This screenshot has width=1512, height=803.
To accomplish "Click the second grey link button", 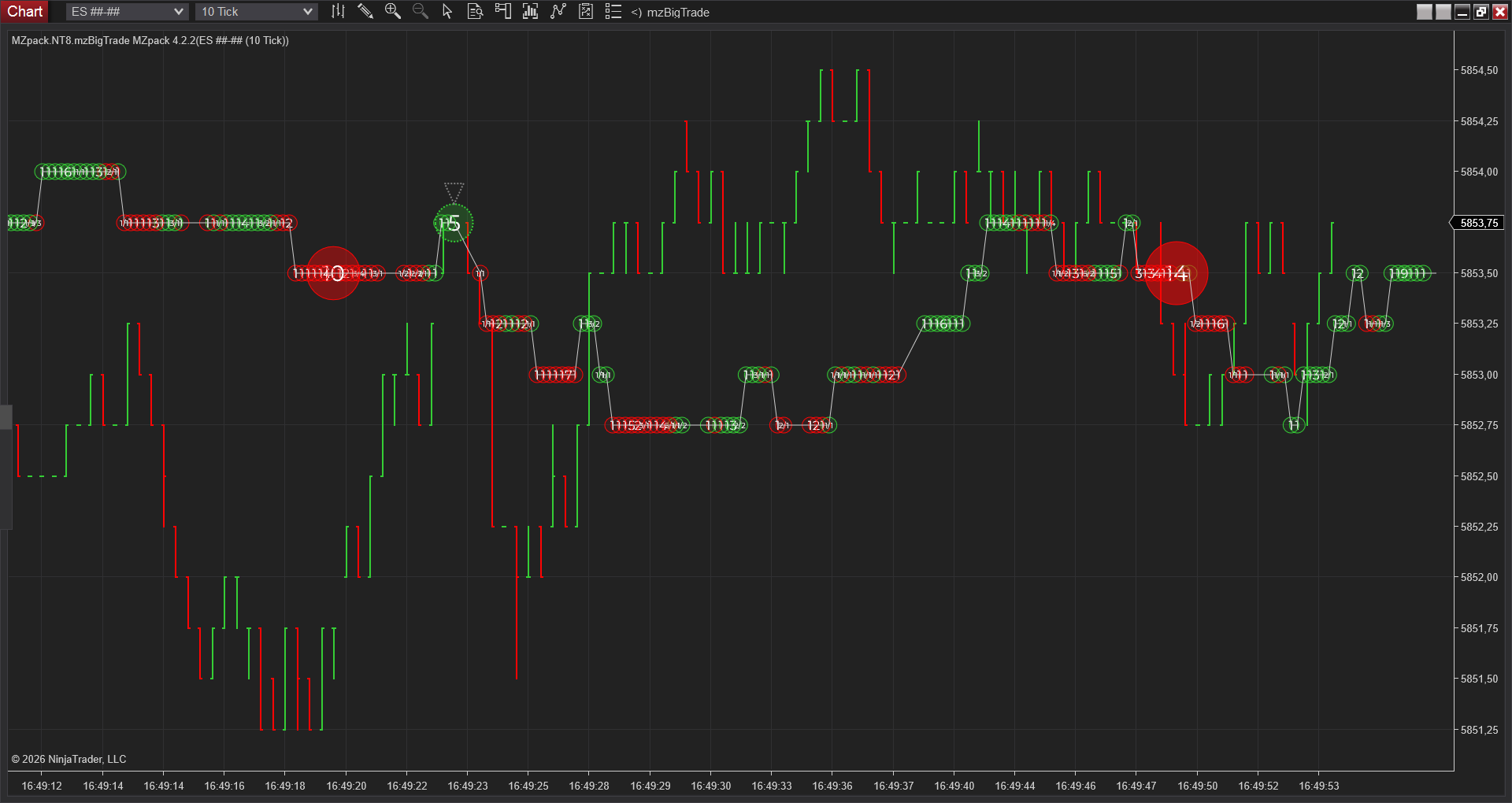I will 1443,12.
